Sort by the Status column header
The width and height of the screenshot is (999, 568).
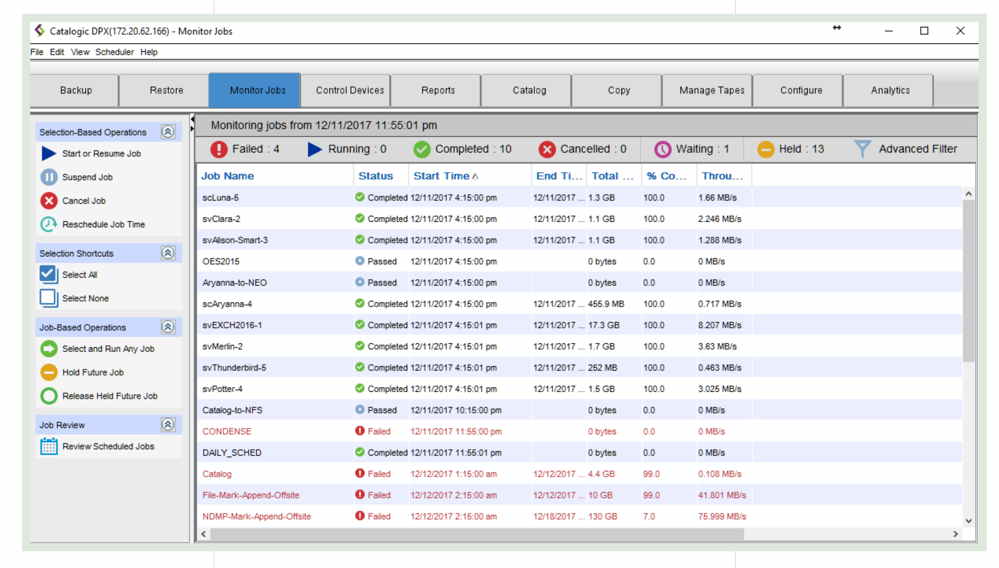[381, 176]
